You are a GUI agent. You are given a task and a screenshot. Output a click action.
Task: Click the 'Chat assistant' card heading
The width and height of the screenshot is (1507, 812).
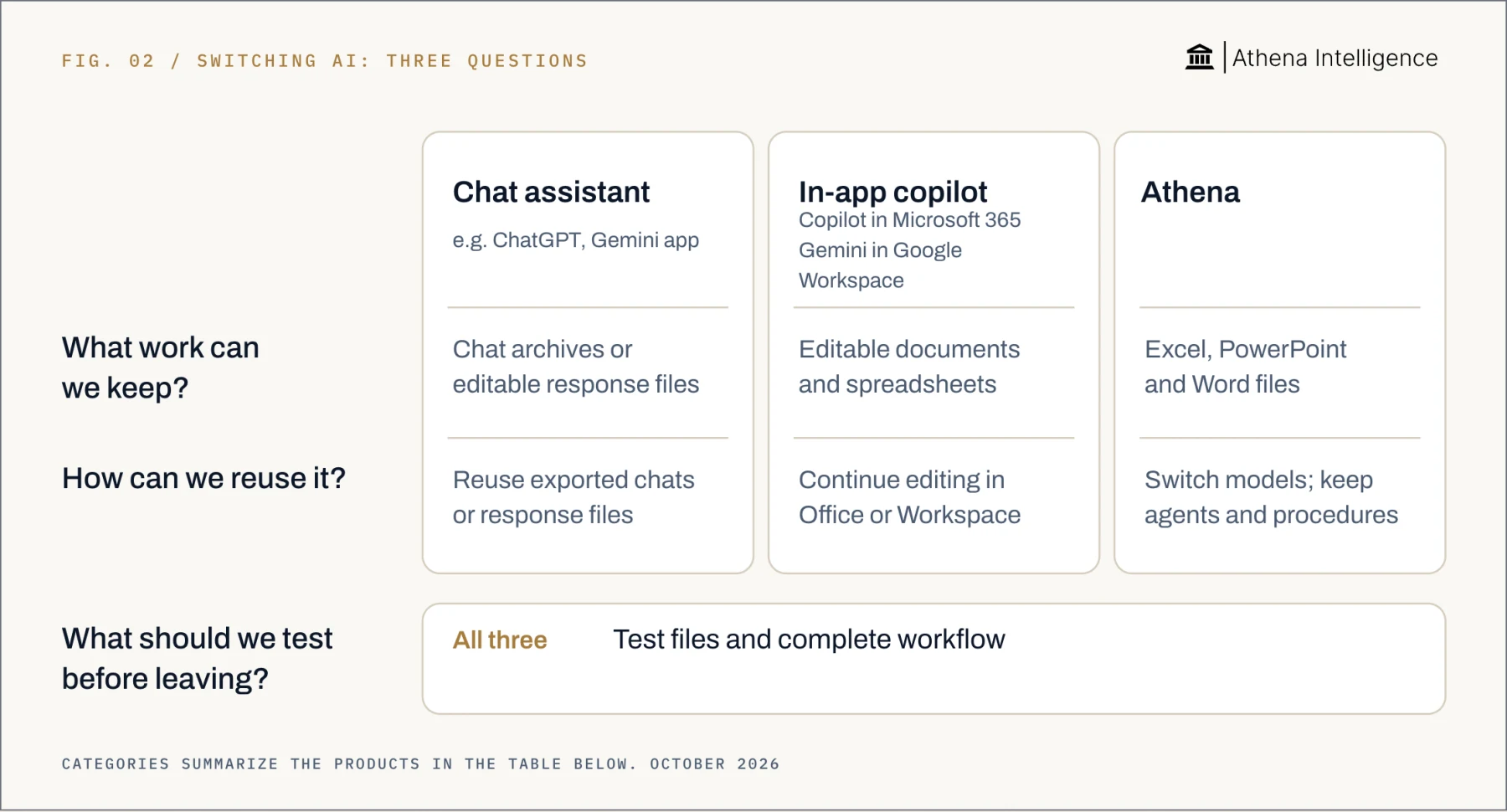tap(551, 192)
